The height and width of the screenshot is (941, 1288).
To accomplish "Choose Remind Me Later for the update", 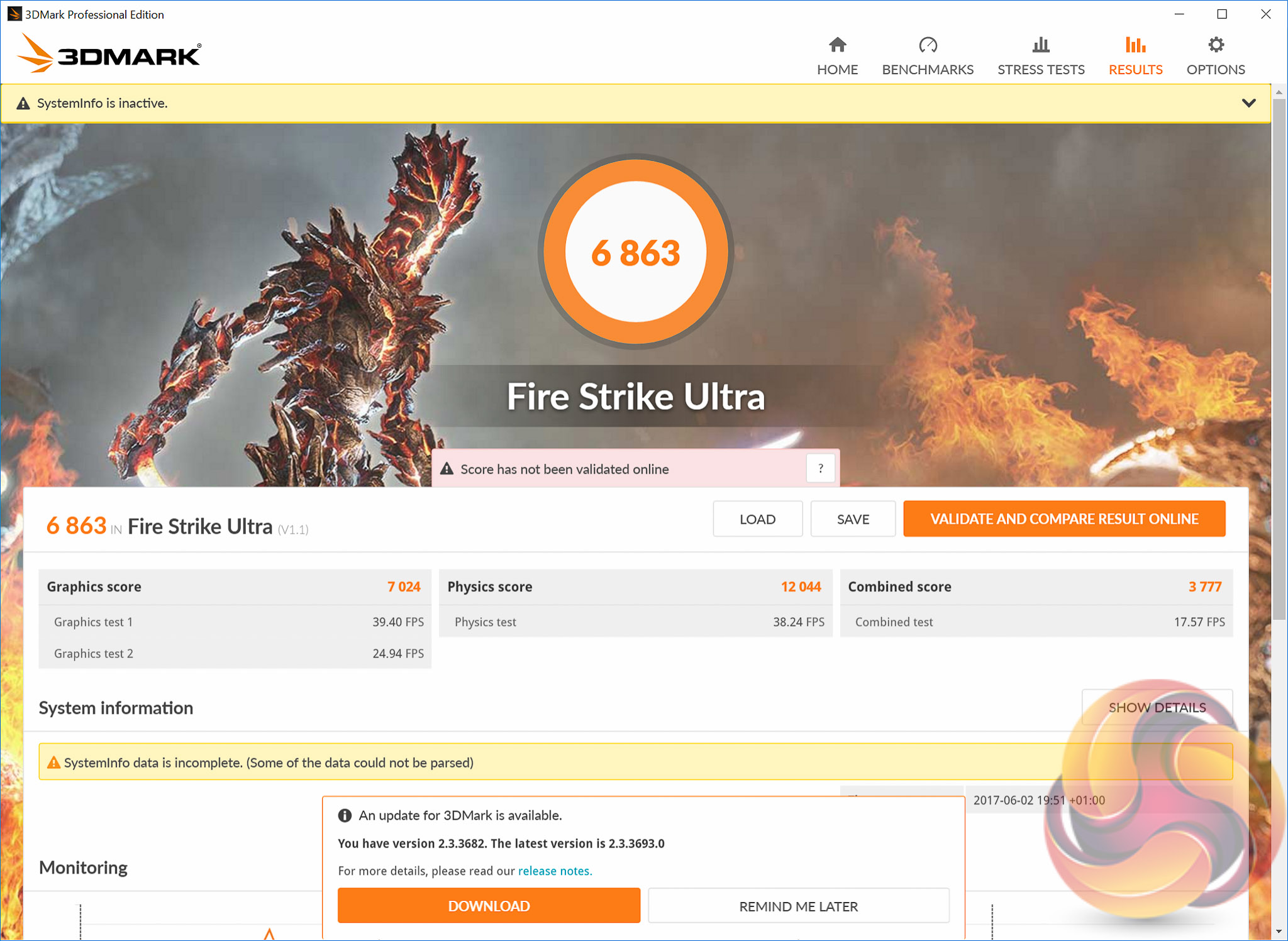I will [x=798, y=906].
